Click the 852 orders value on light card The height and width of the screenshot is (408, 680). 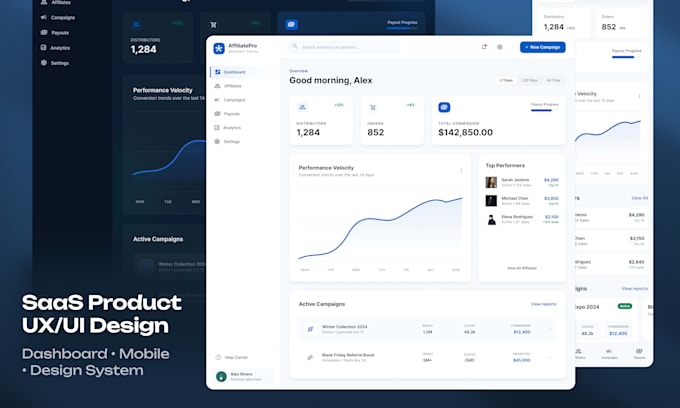click(x=376, y=132)
